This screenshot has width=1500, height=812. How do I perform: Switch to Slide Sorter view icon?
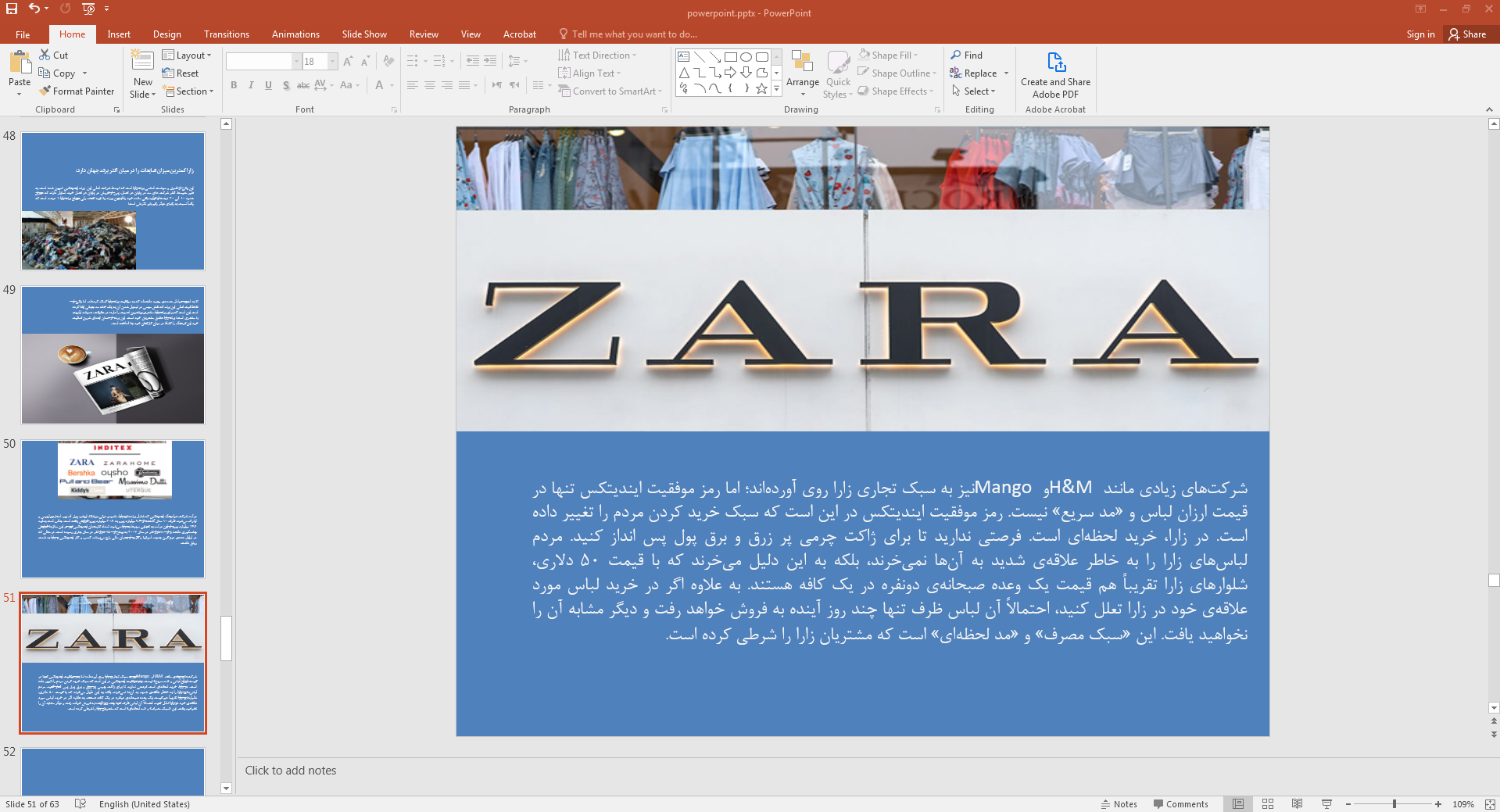point(1268,804)
